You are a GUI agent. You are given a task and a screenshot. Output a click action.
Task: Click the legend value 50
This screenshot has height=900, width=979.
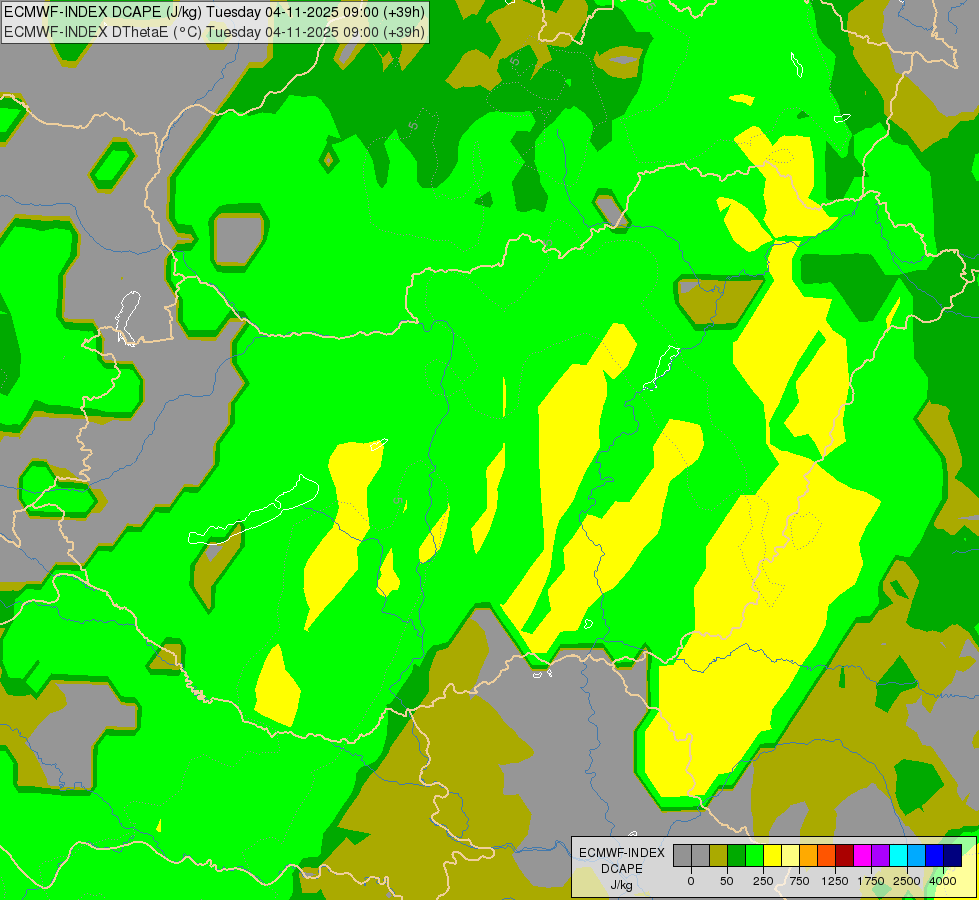pyautogui.click(x=727, y=881)
